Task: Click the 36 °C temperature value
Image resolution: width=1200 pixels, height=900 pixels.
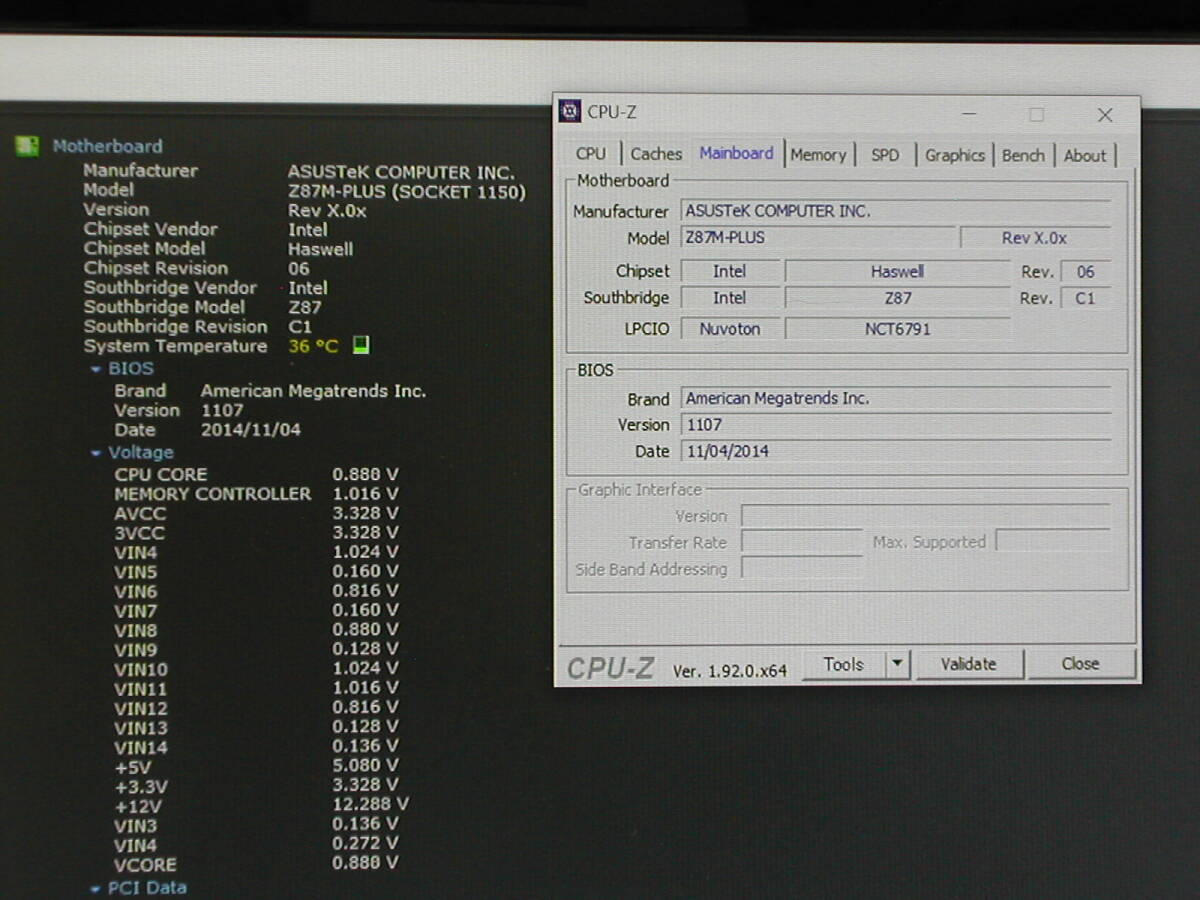Action: [x=314, y=346]
